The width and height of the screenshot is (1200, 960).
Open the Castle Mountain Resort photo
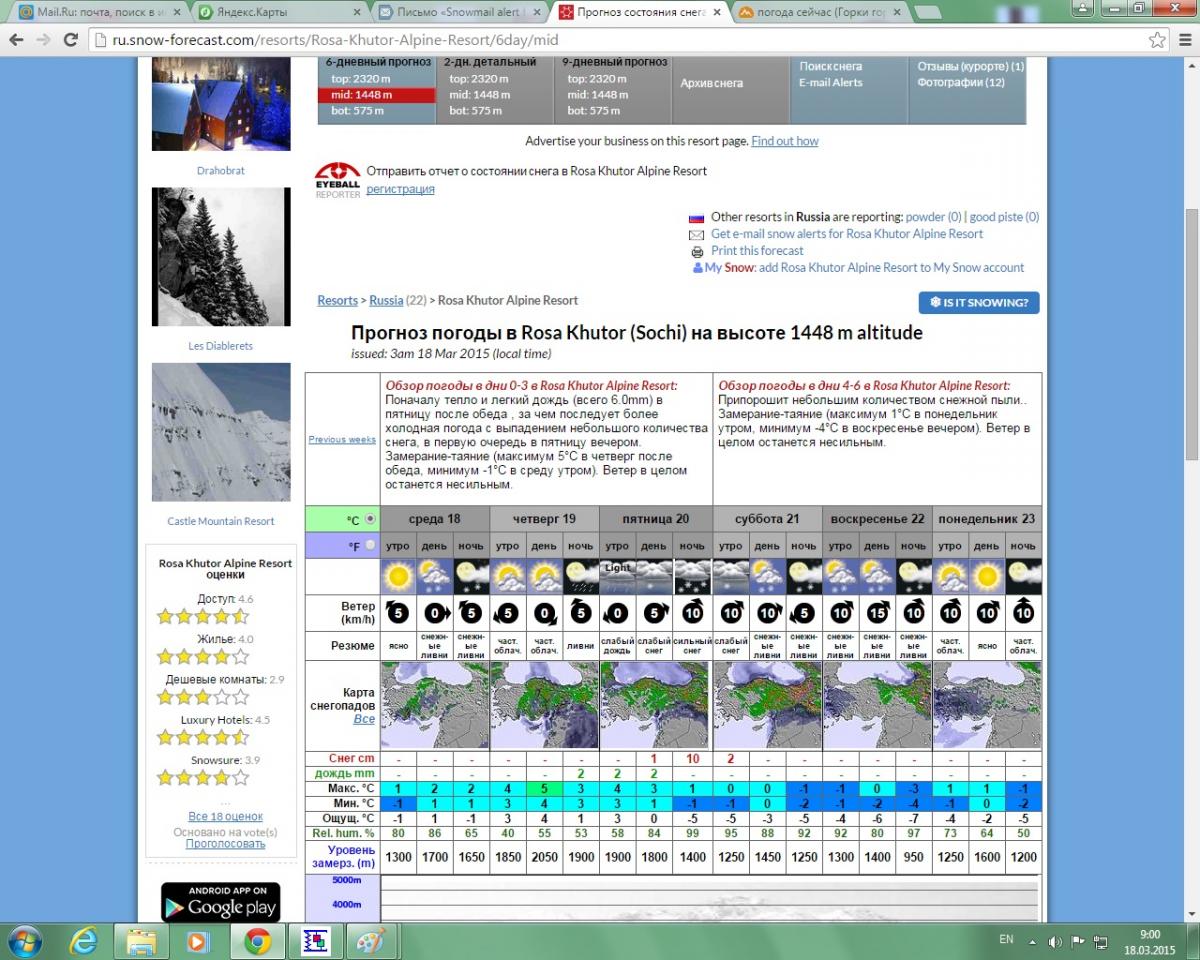(x=220, y=432)
